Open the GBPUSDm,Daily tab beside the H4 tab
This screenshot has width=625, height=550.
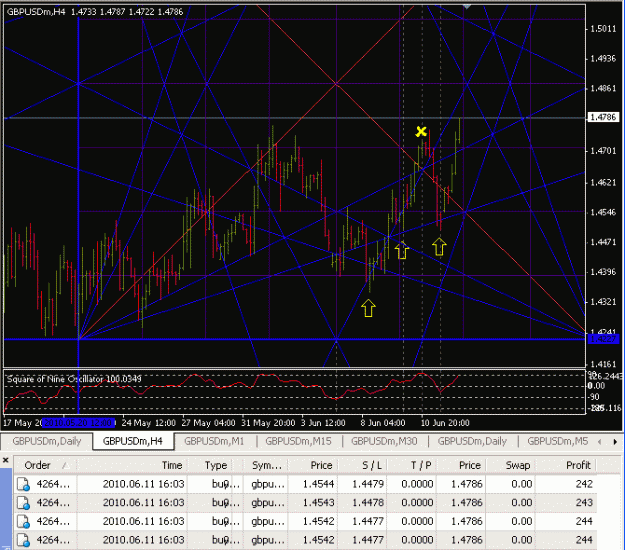click(47, 441)
